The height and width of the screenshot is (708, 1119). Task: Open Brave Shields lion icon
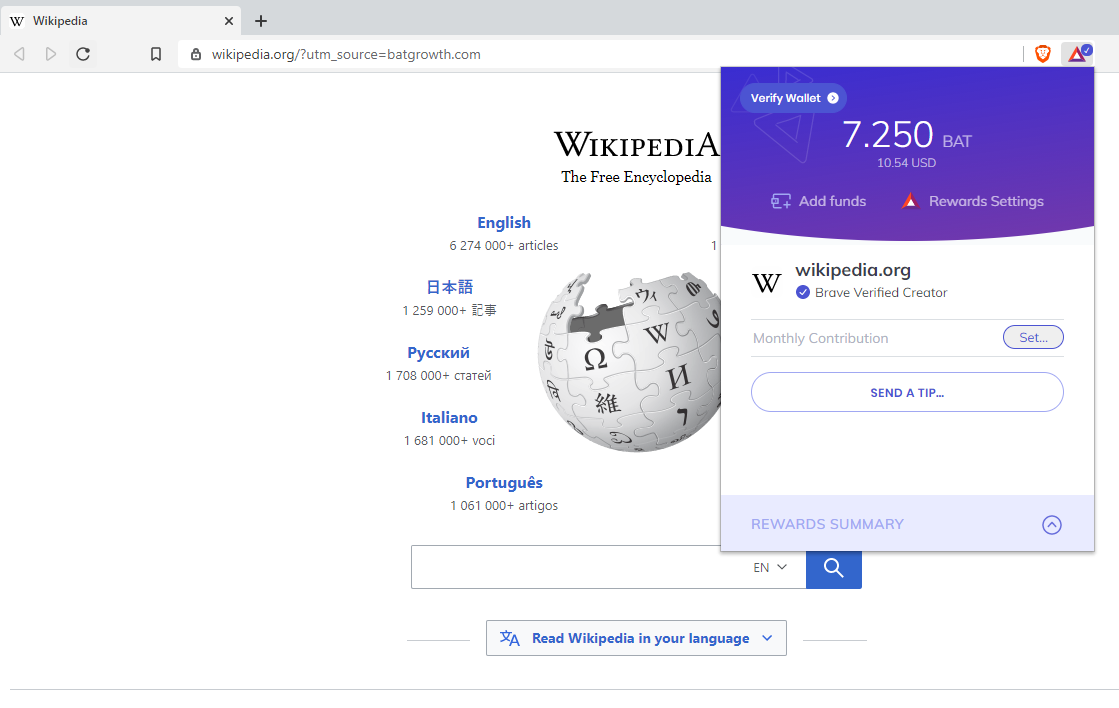tap(1043, 54)
